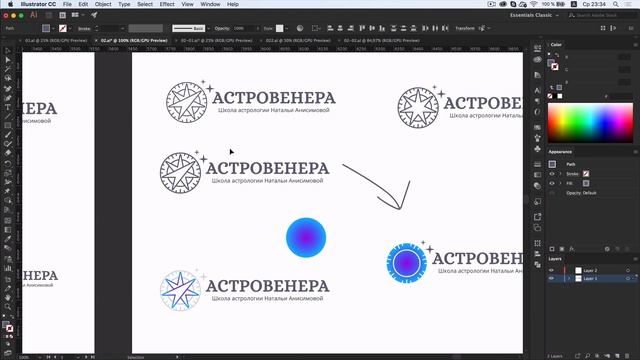This screenshot has width=640, height=360.
Task: Open the Asset Export panel icon in dock
Action: pos(538,217)
